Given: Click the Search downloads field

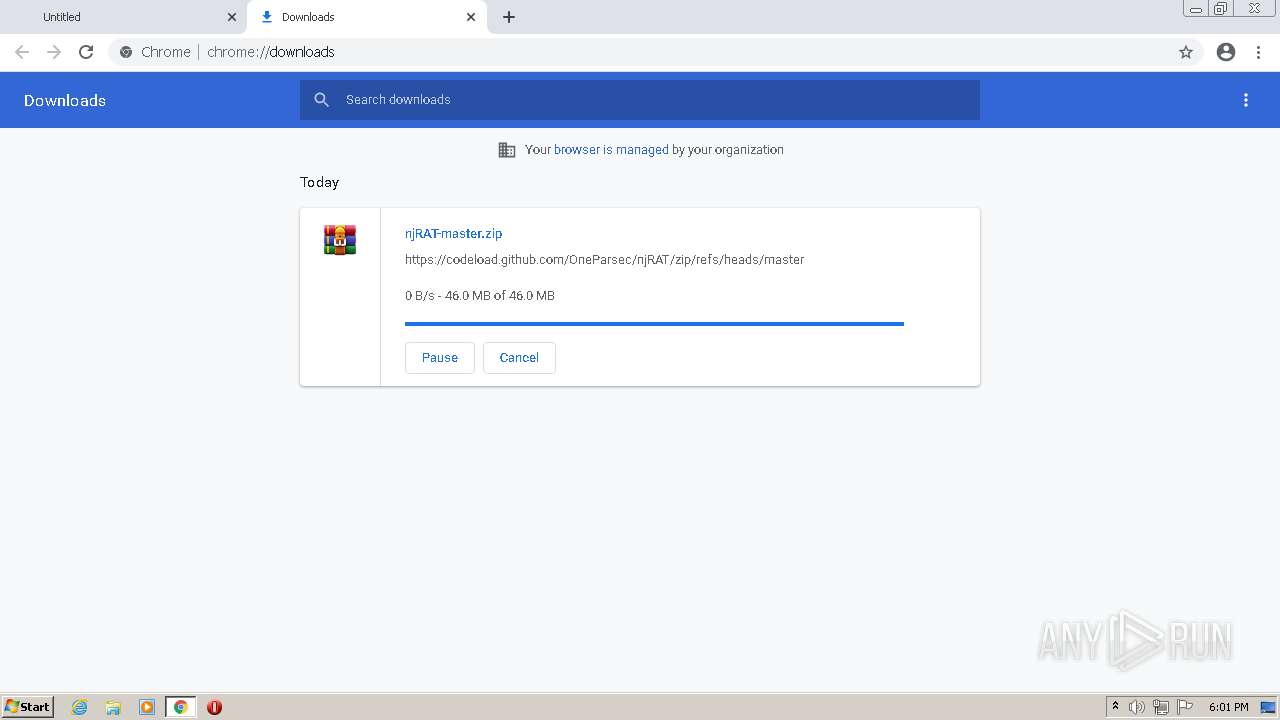Looking at the screenshot, I should (x=640, y=100).
